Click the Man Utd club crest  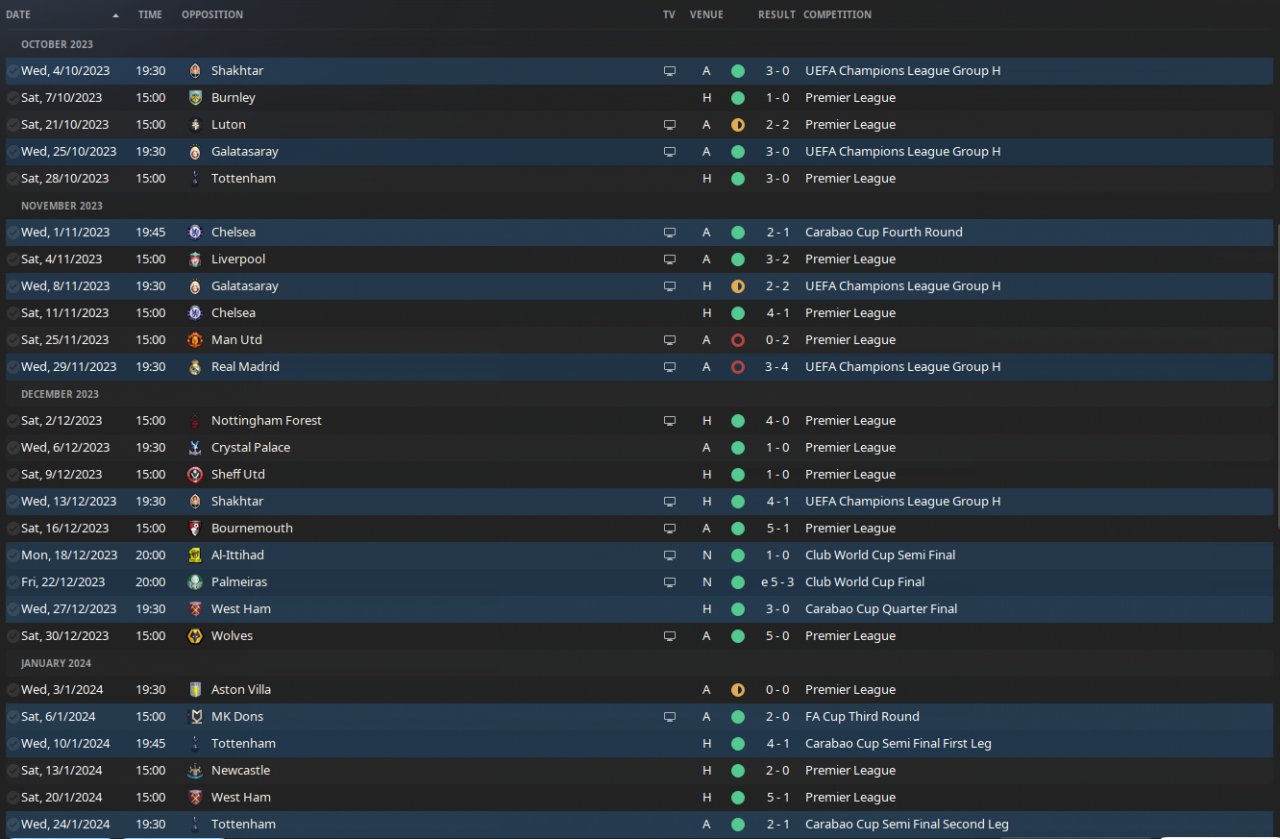point(195,340)
